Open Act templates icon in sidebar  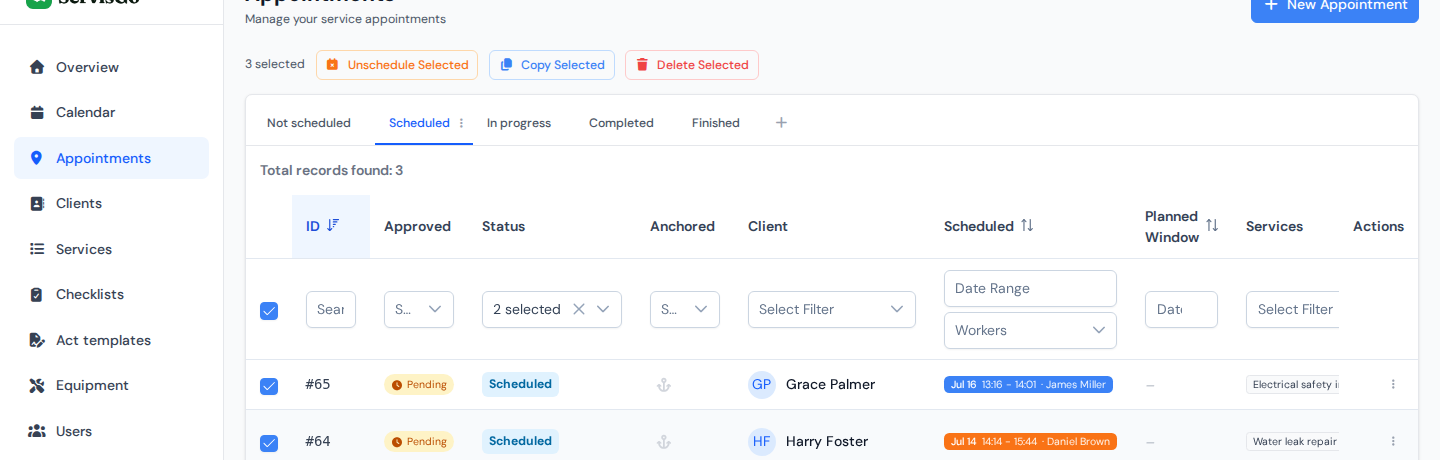[x=37, y=340]
